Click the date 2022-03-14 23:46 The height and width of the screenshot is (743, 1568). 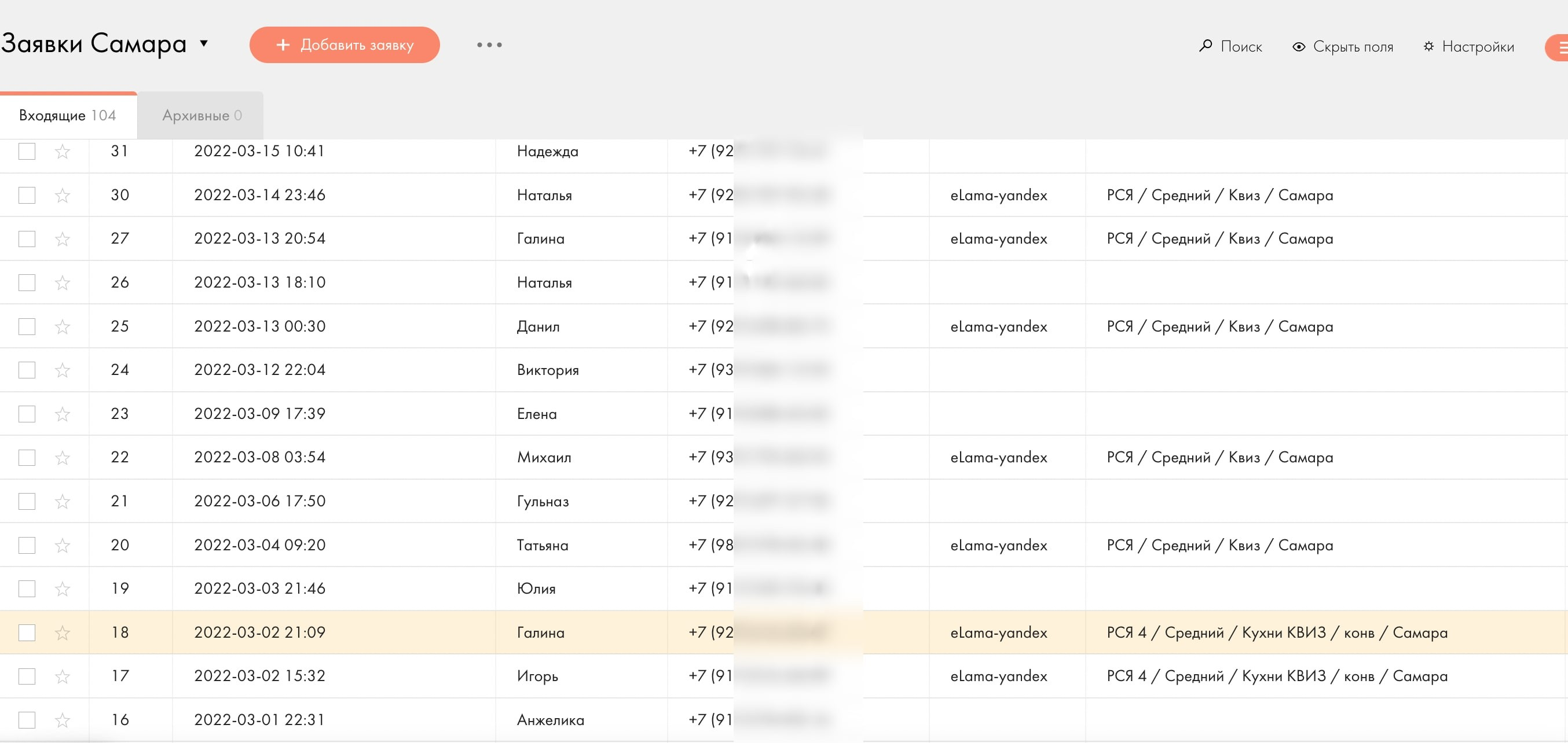[x=259, y=195]
